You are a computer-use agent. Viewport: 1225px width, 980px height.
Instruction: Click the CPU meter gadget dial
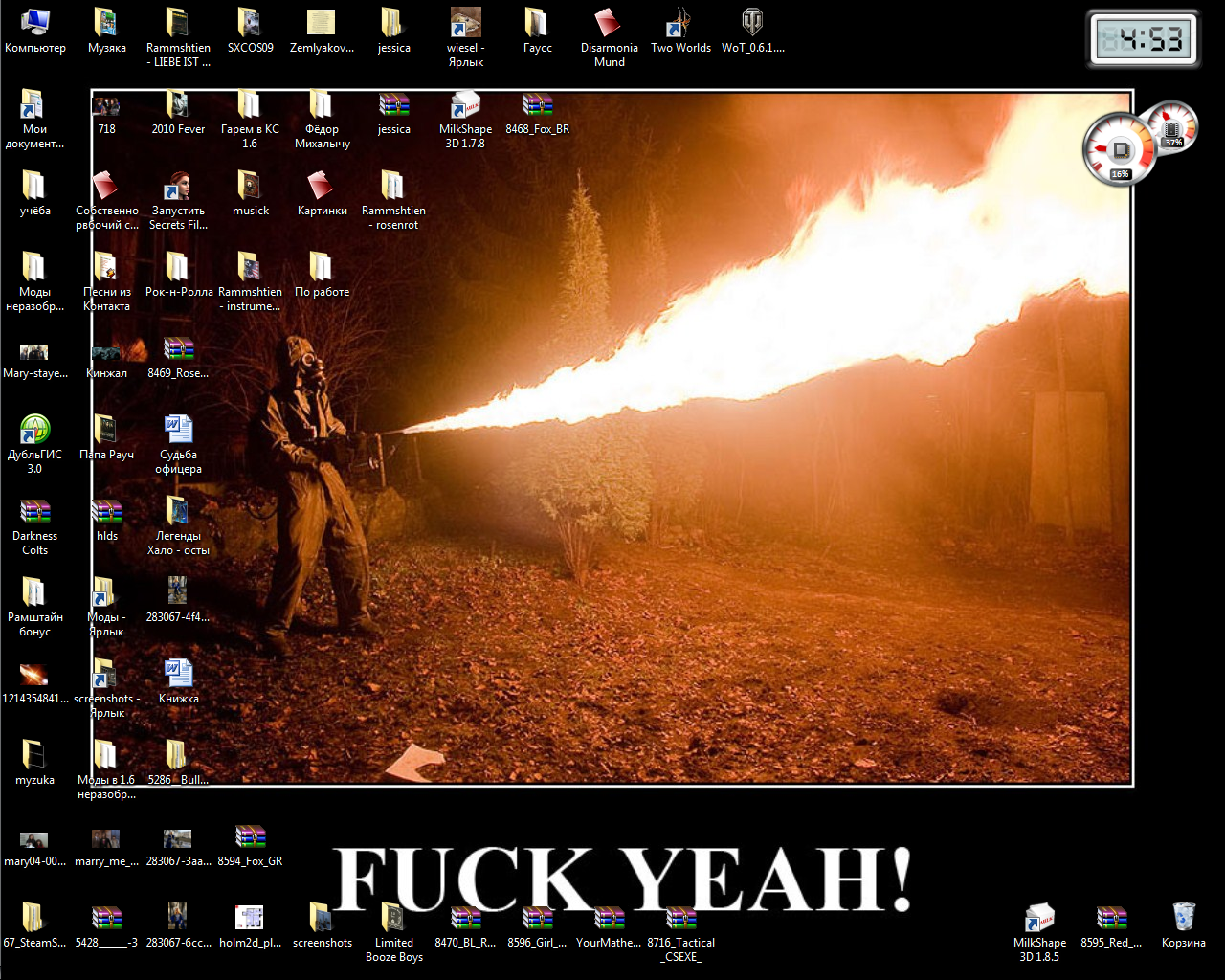coord(1118,150)
